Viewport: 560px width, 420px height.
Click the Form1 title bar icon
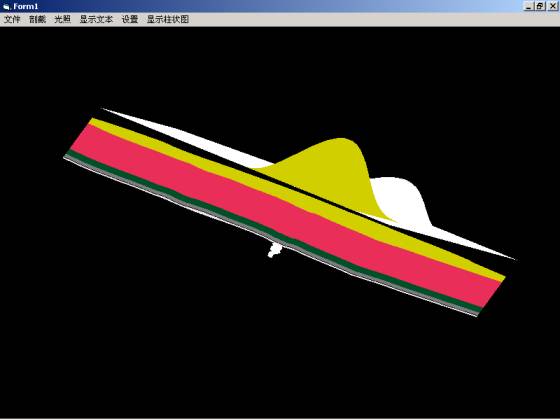coord(6,6)
